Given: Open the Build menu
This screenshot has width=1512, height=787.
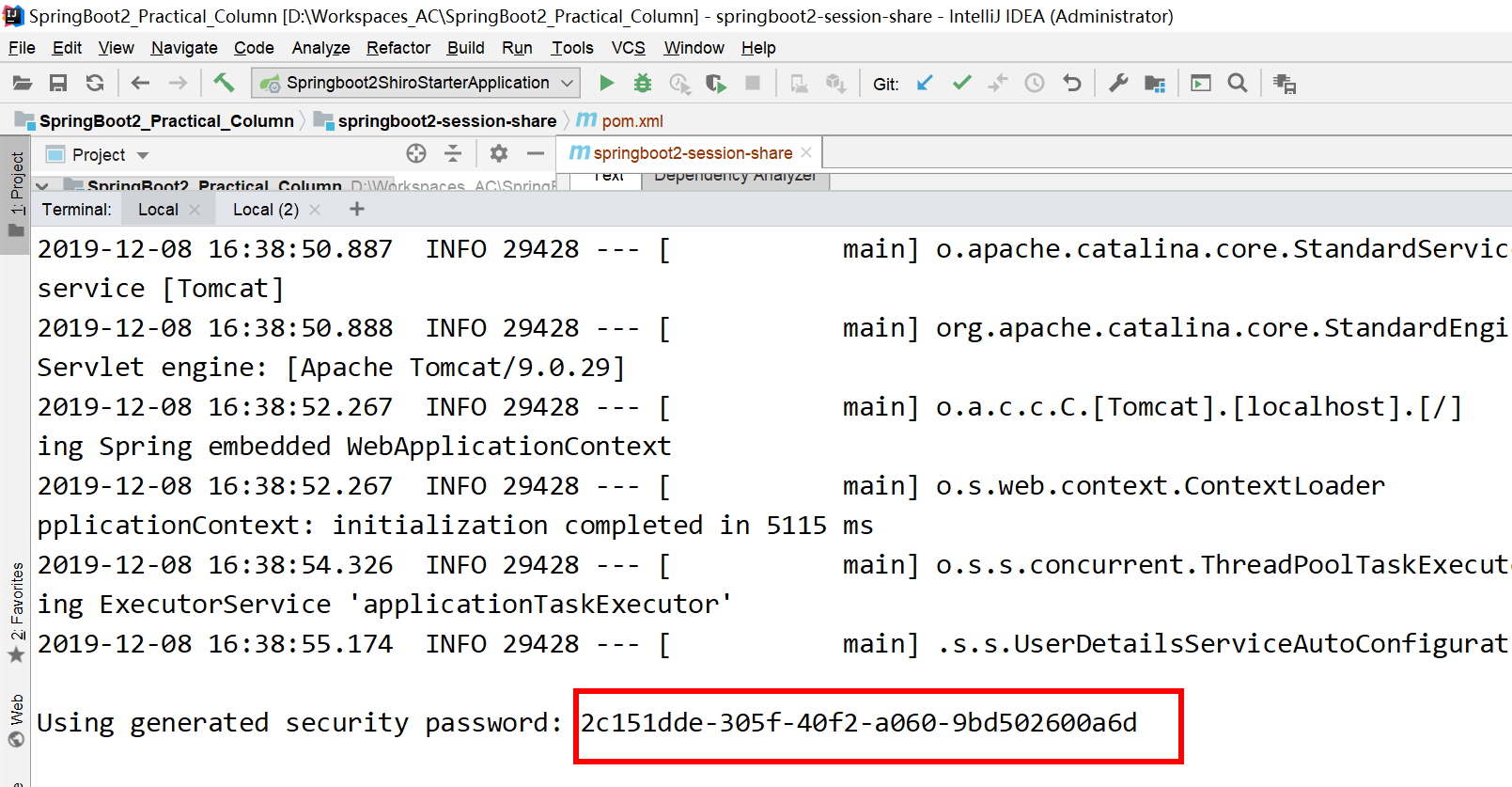Looking at the screenshot, I should click(466, 48).
